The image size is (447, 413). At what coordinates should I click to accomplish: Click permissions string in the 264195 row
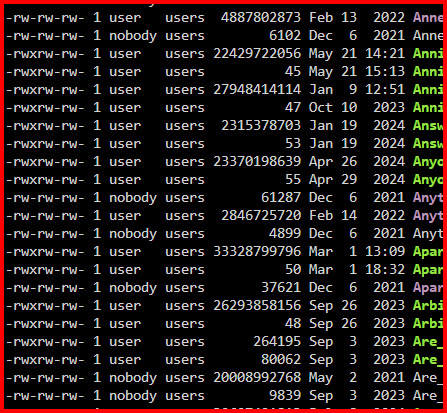tap(45, 342)
